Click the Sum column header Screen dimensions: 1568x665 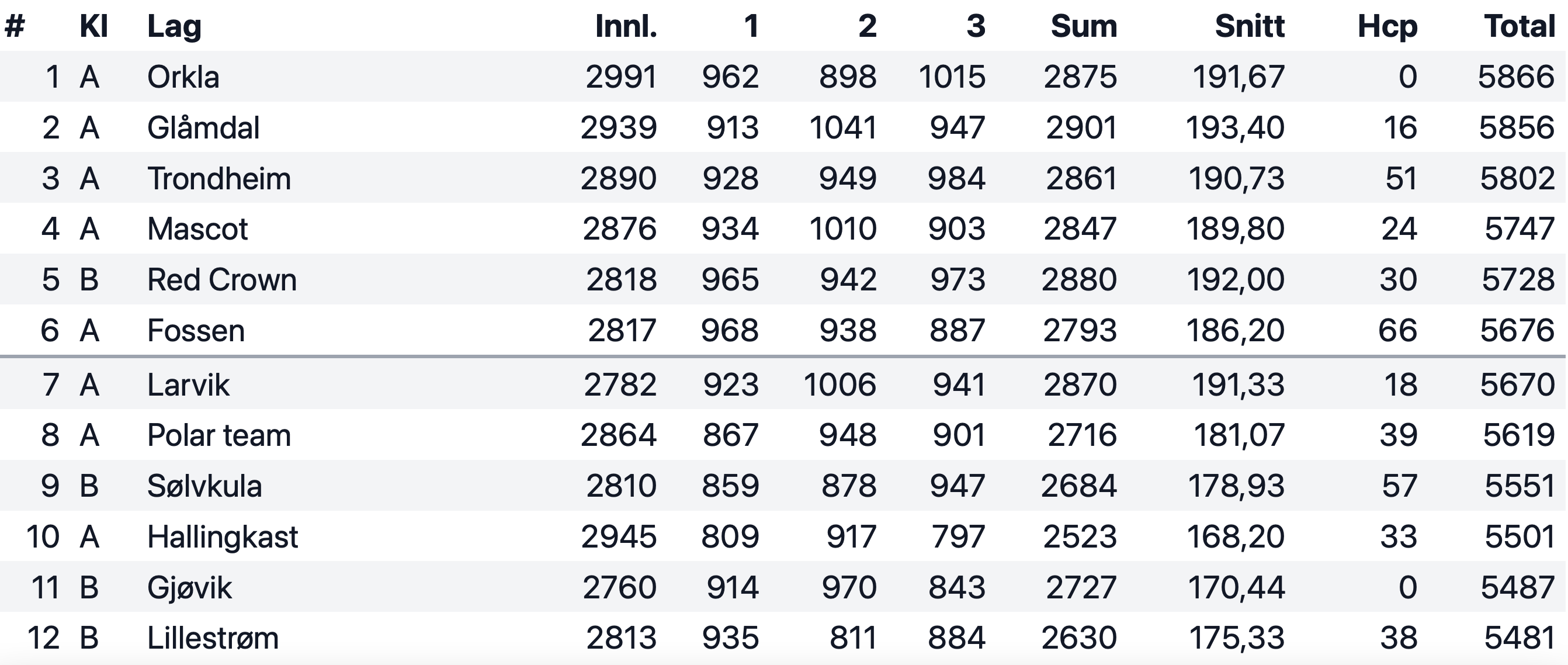(x=1084, y=26)
